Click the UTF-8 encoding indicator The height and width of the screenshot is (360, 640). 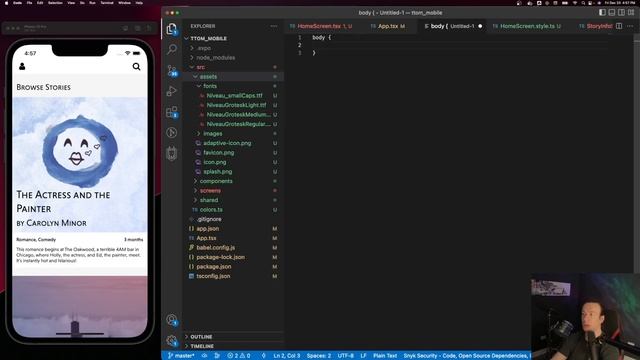click(346, 356)
